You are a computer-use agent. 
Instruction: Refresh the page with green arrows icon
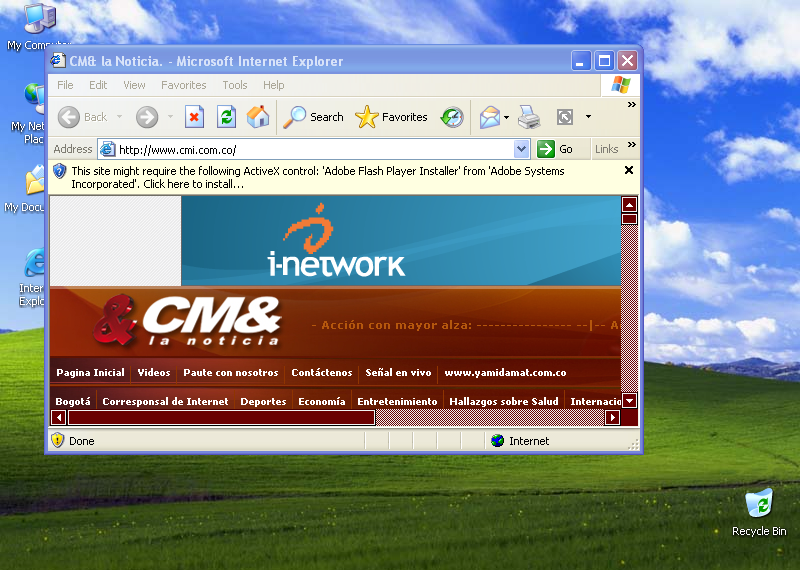click(226, 117)
